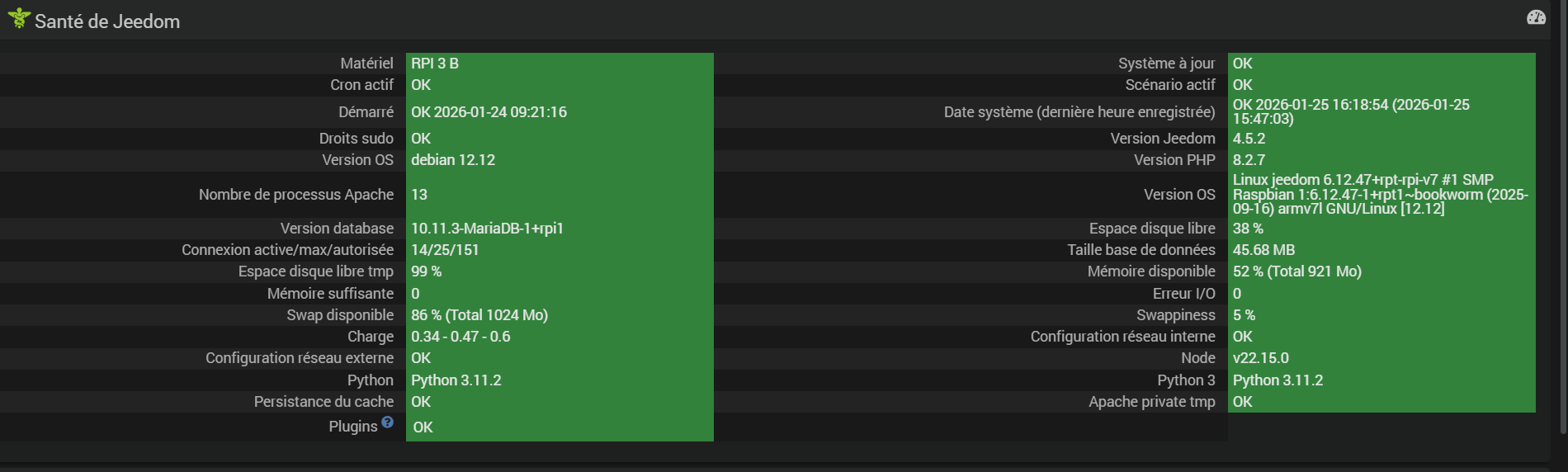Select the Espace disque libre 38 % value
Image resolution: width=1568 pixels, height=472 pixels.
click(x=1248, y=229)
